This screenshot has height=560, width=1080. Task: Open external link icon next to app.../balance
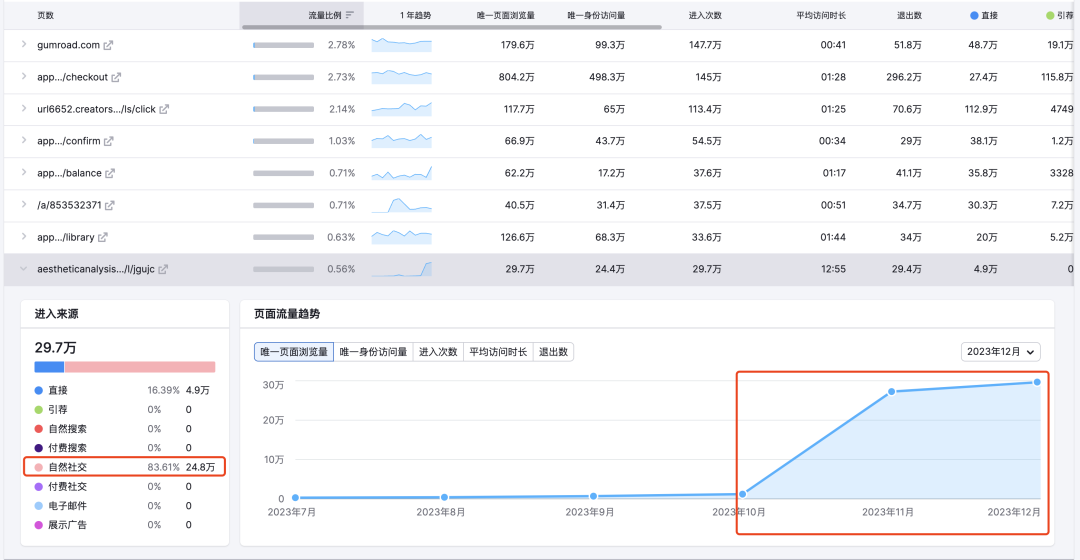pyautogui.click(x=111, y=173)
